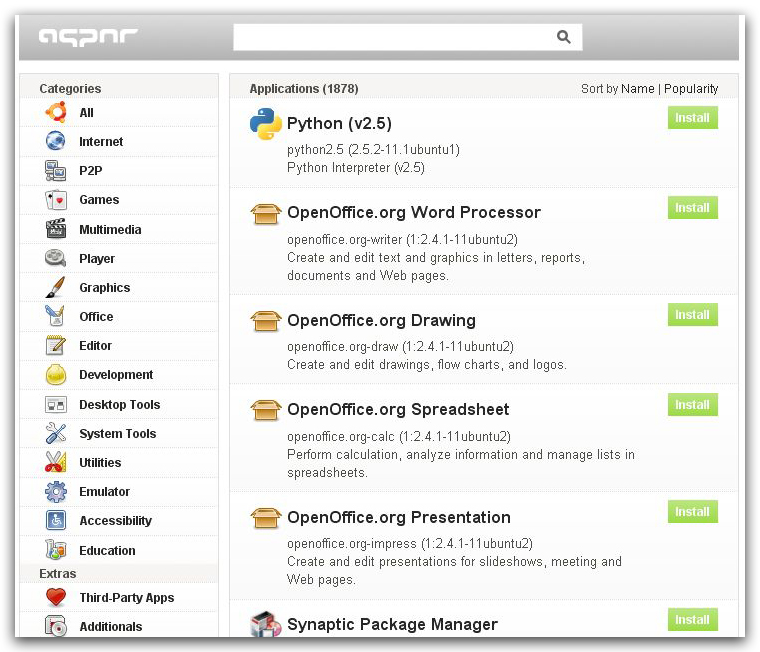The image size is (760, 652).
Task: Open the P2P computers icon
Action: pyautogui.click(x=56, y=171)
